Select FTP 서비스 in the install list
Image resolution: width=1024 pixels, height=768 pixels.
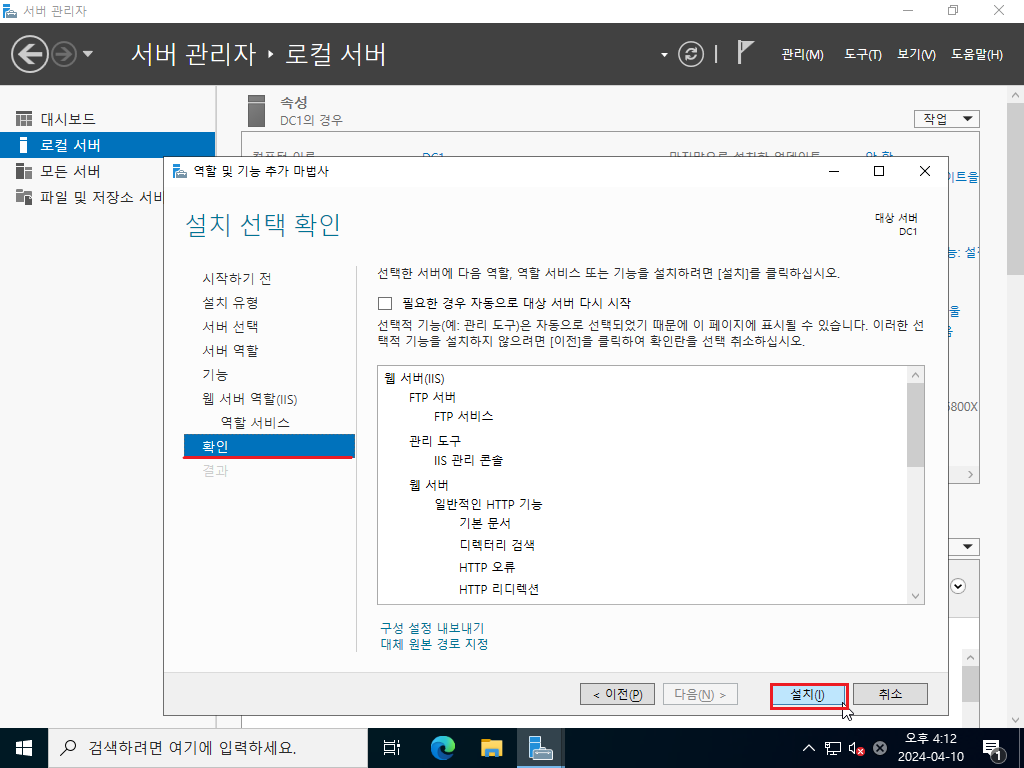(463, 416)
